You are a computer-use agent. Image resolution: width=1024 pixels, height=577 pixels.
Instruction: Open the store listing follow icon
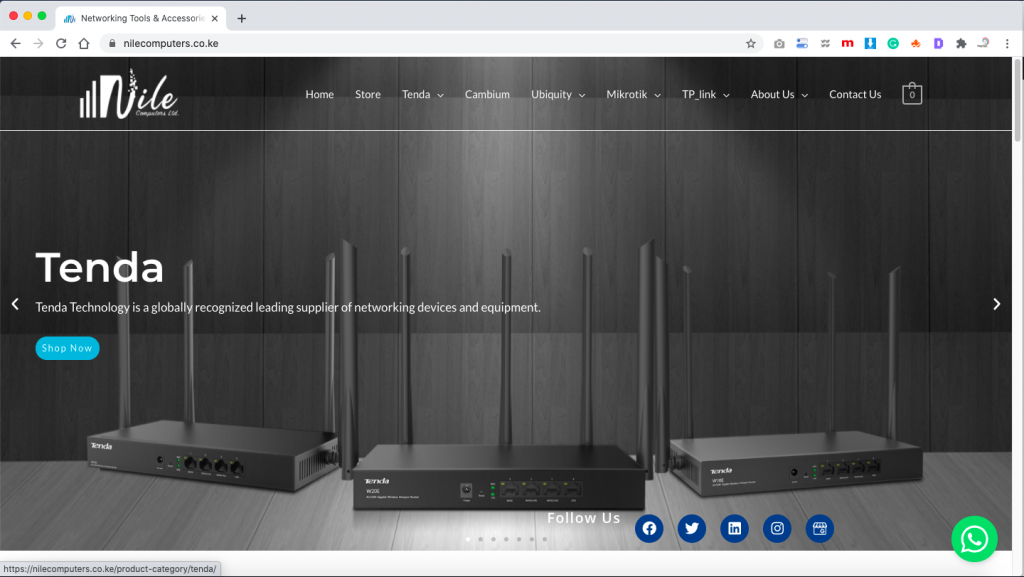coord(820,528)
